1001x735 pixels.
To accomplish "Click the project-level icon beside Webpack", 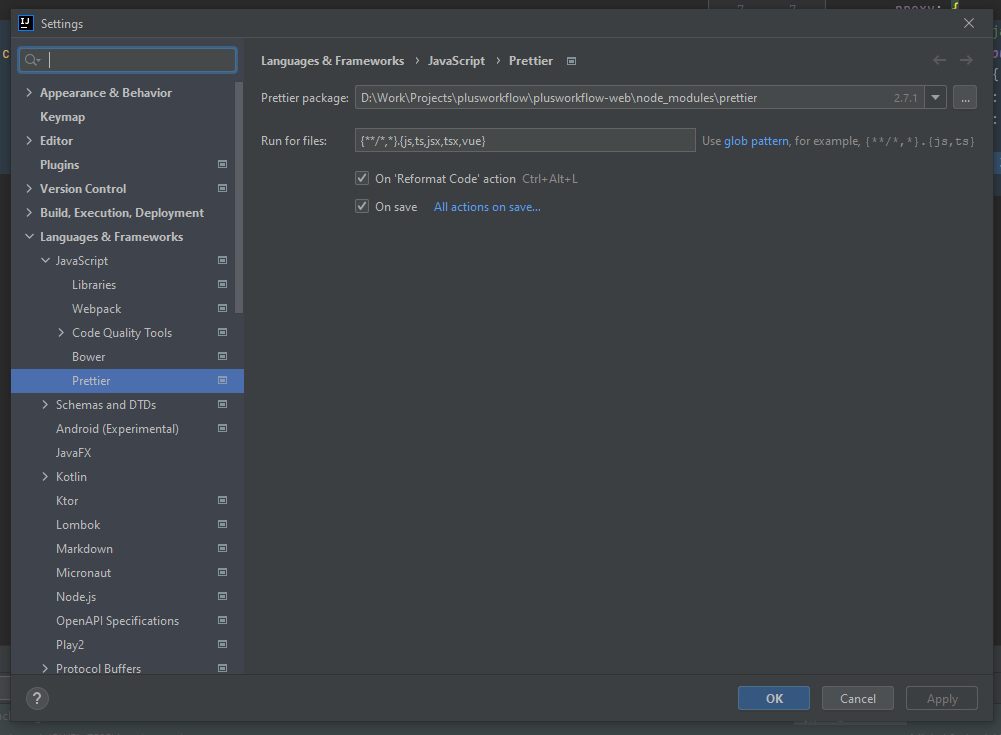I will [x=222, y=308].
